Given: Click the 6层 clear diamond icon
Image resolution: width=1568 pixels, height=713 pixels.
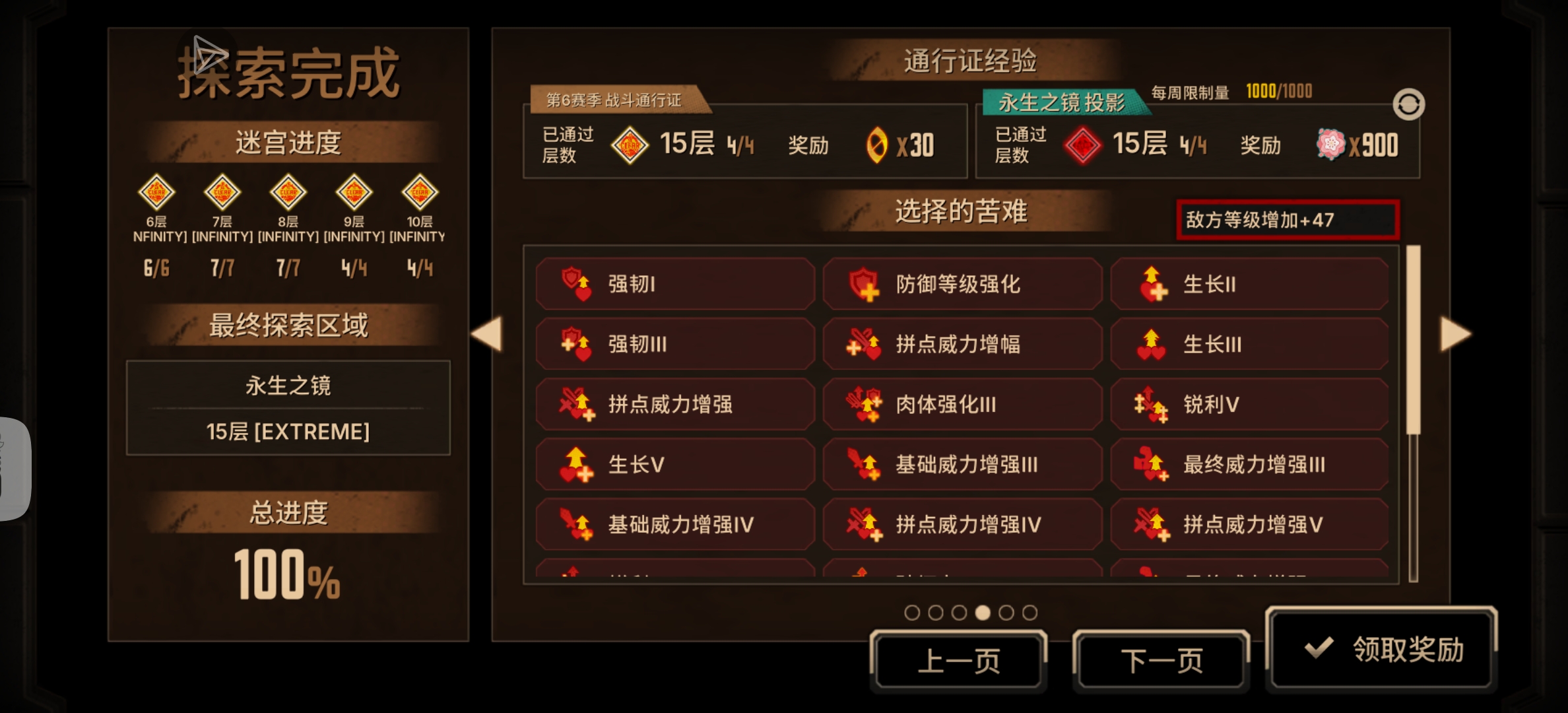Looking at the screenshot, I should click(x=156, y=192).
